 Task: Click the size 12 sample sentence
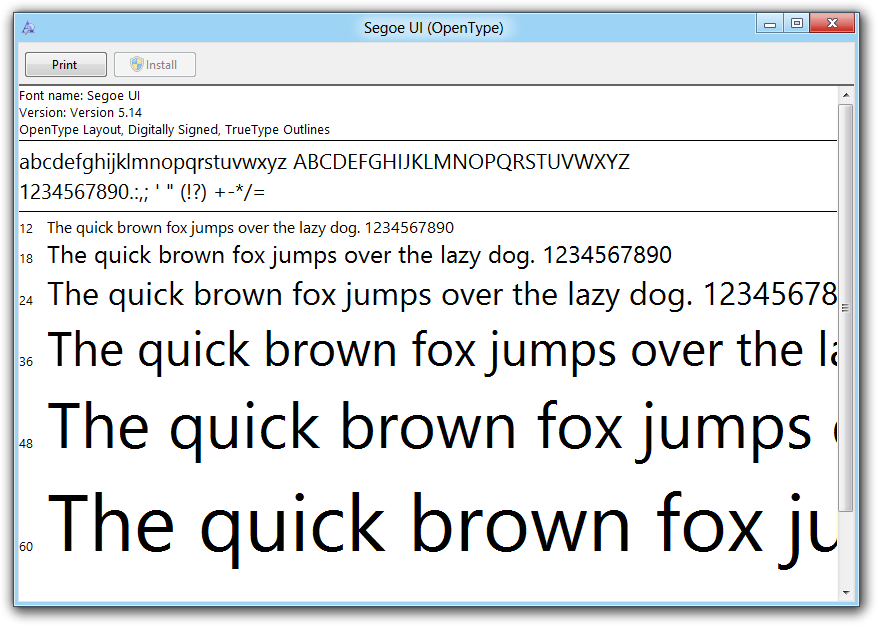[x=250, y=228]
